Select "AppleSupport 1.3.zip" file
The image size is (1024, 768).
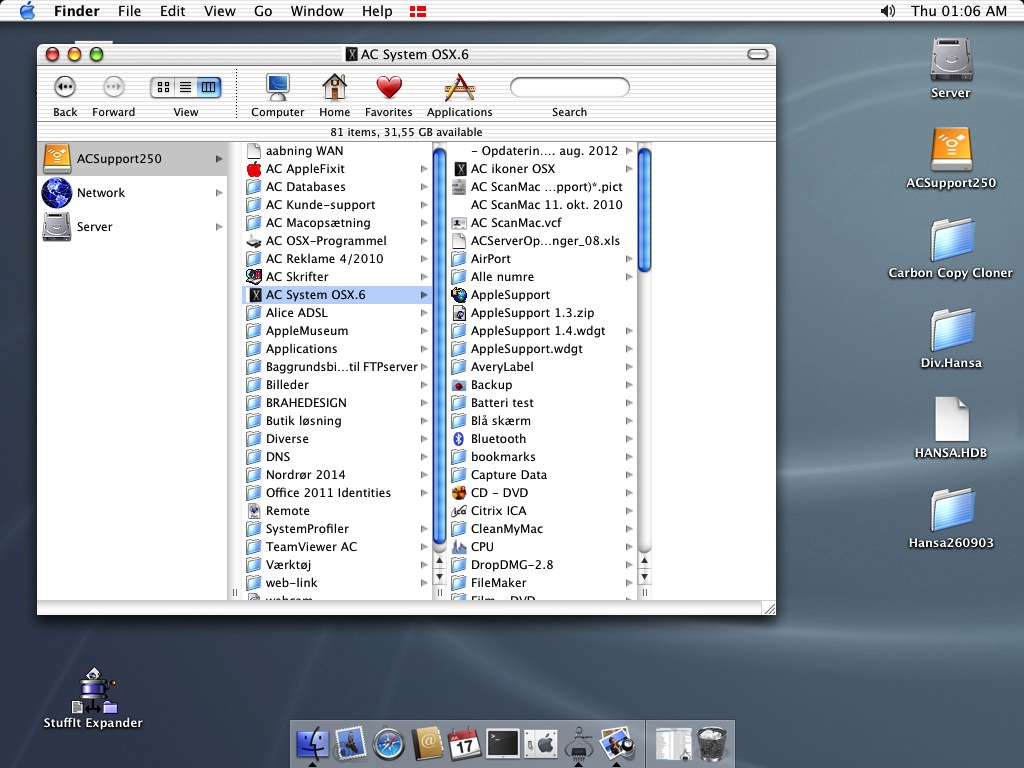point(543,313)
